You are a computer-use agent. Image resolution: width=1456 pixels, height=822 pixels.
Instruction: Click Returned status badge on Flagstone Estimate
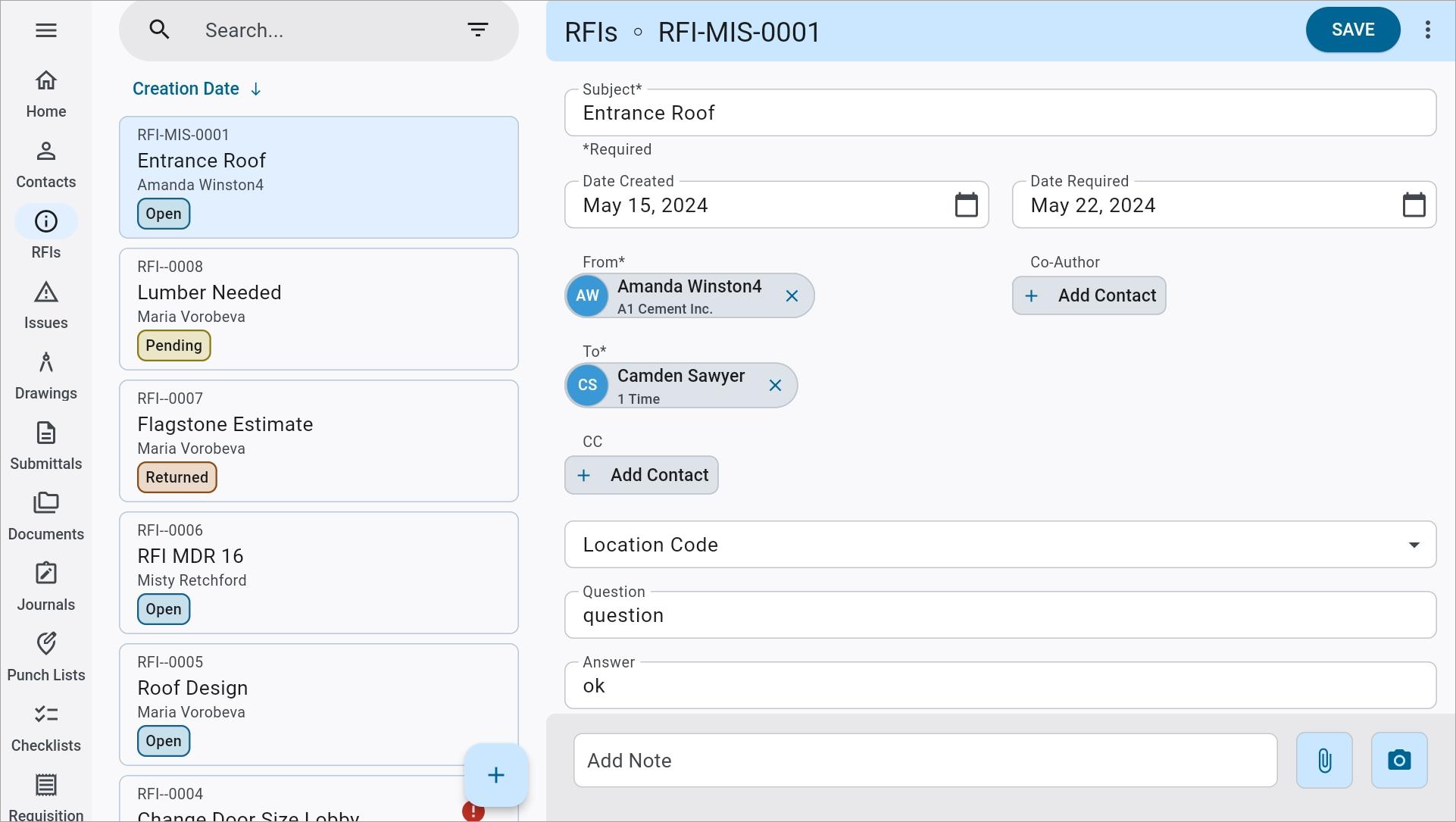tap(177, 477)
